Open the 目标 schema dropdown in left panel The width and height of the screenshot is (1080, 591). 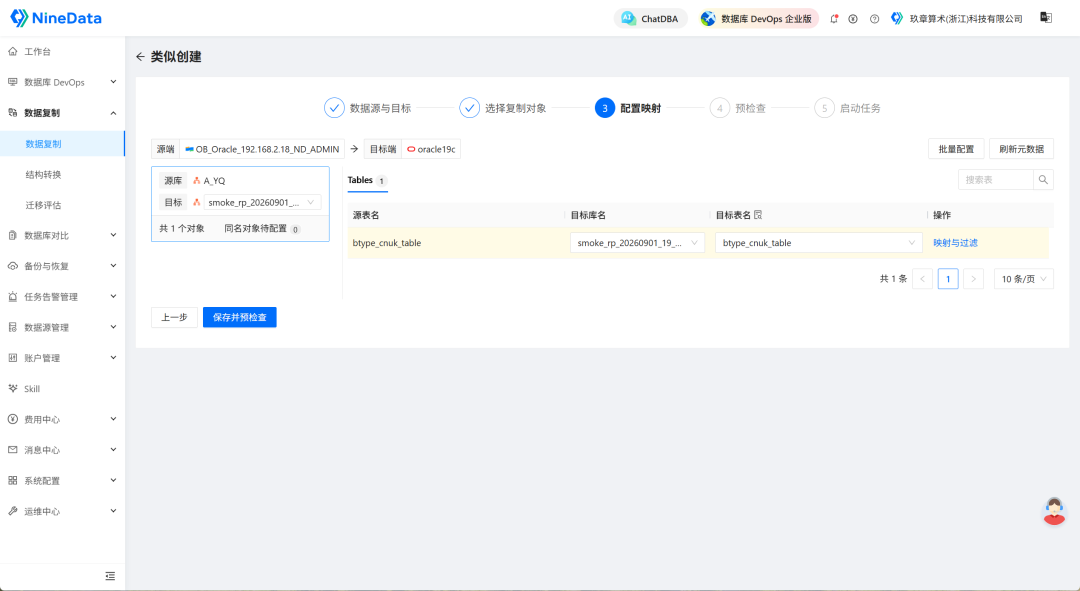click(262, 202)
